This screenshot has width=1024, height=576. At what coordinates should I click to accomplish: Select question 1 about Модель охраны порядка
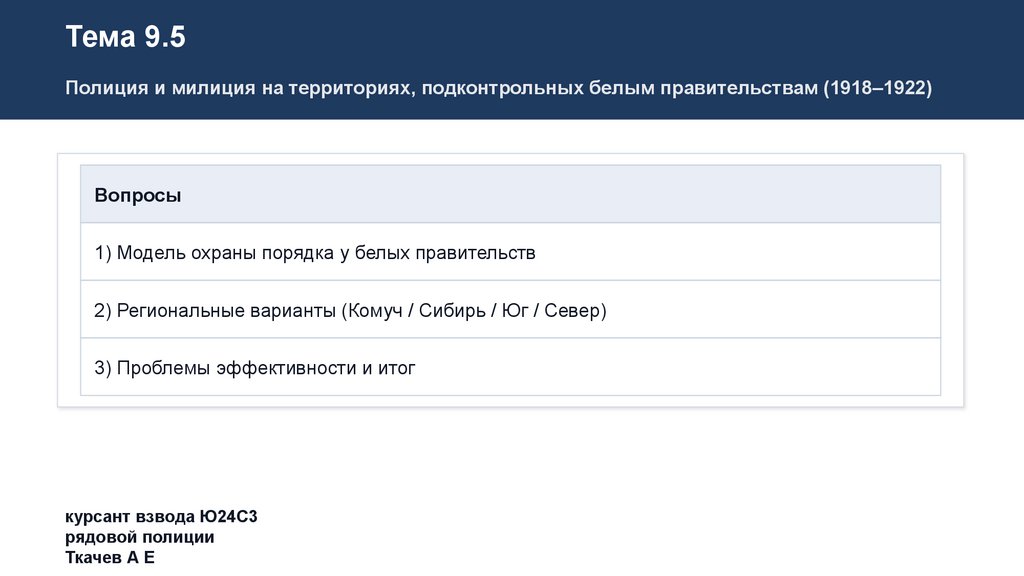click(x=315, y=253)
